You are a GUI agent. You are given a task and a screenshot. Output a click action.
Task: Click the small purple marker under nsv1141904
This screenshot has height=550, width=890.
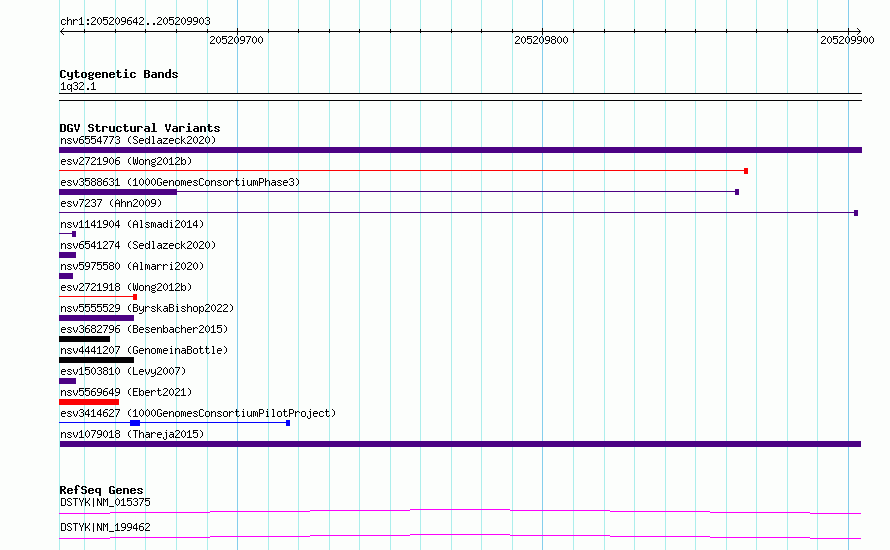click(x=74, y=234)
